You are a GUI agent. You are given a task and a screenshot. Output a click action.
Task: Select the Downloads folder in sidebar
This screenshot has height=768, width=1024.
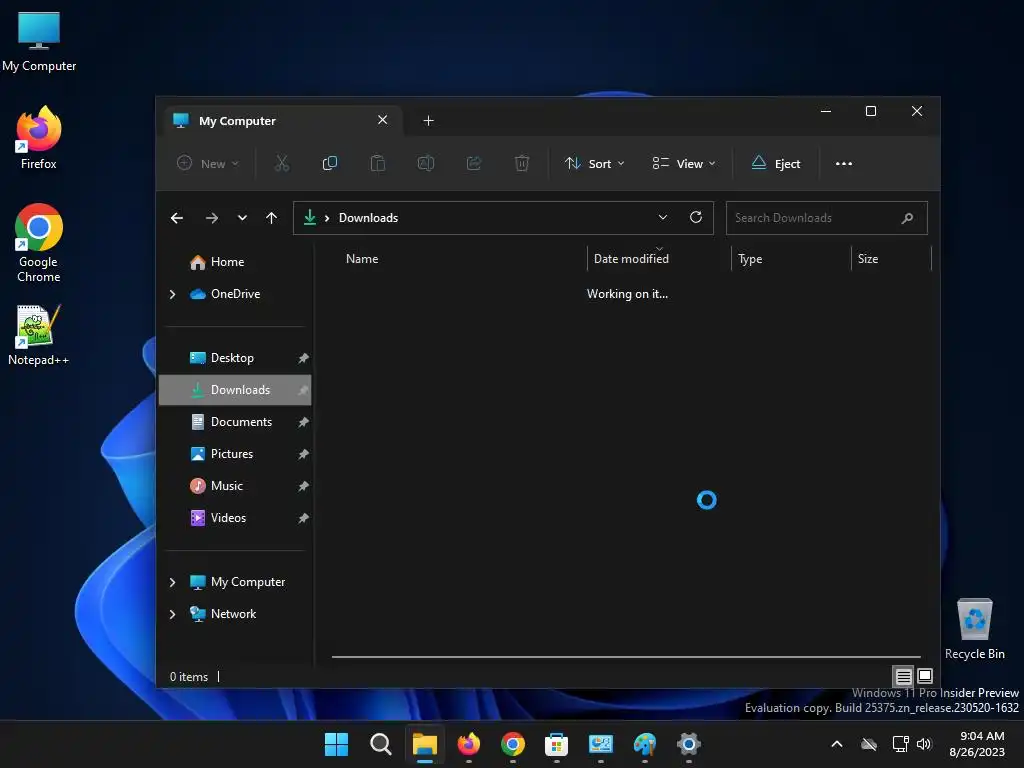point(235,390)
